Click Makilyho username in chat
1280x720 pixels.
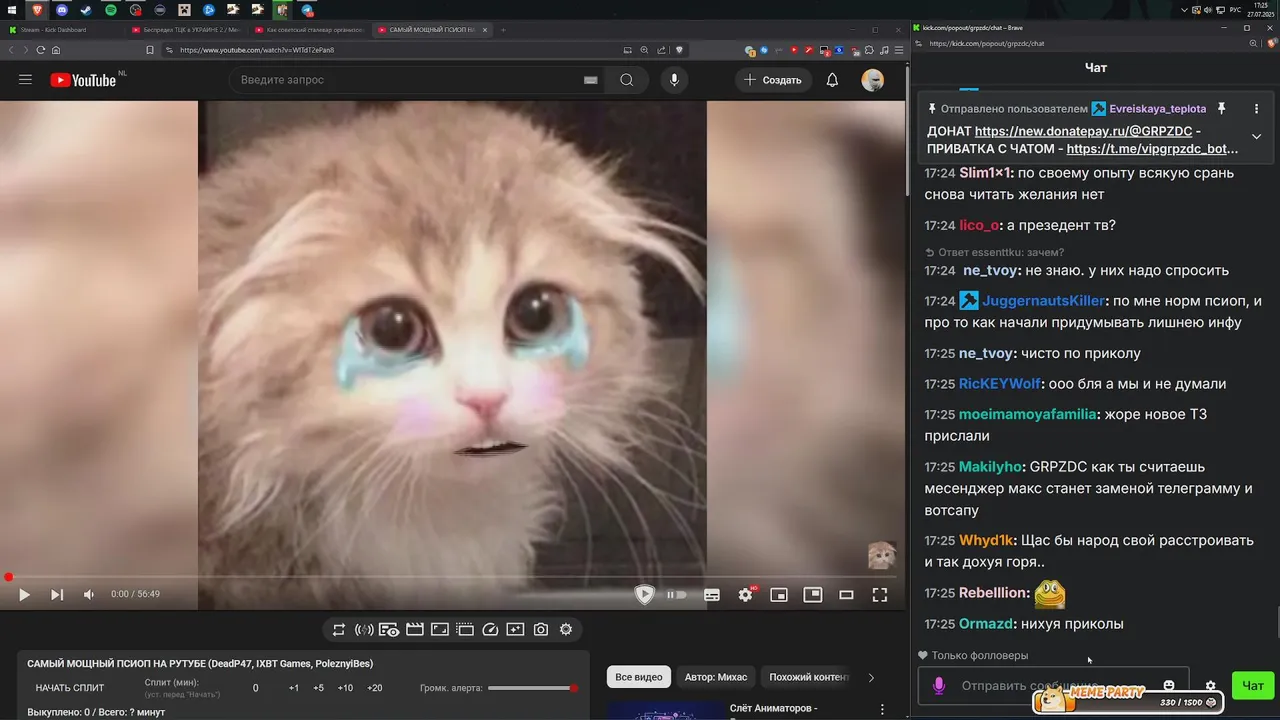pos(991,467)
